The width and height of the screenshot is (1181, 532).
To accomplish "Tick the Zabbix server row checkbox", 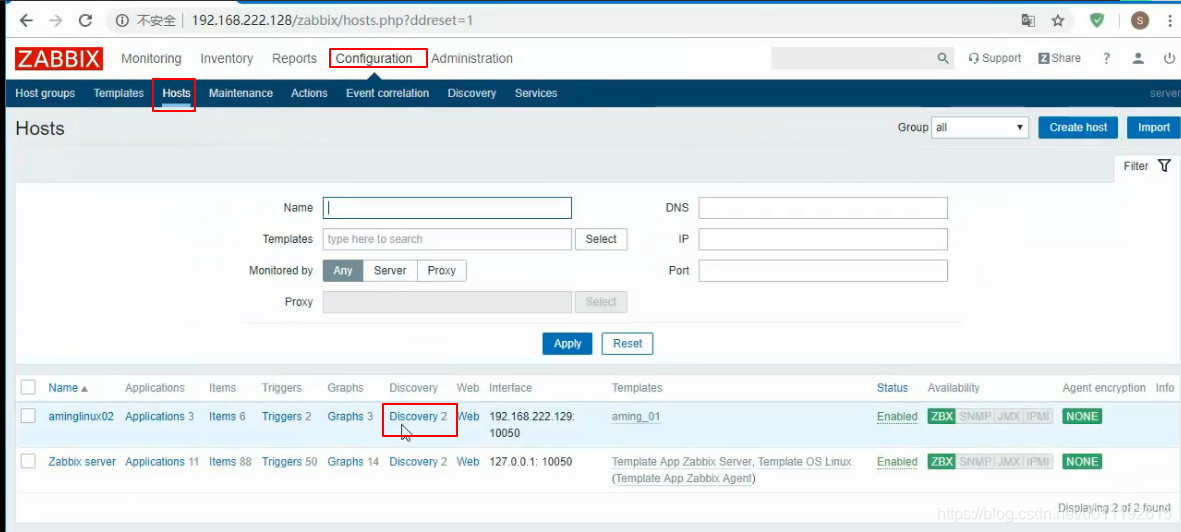I will tap(29, 461).
